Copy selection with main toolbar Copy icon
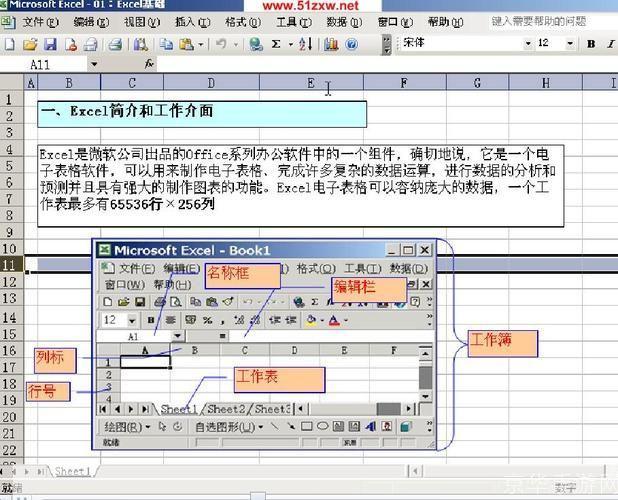The image size is (618, 500). [x=166, y=44]
